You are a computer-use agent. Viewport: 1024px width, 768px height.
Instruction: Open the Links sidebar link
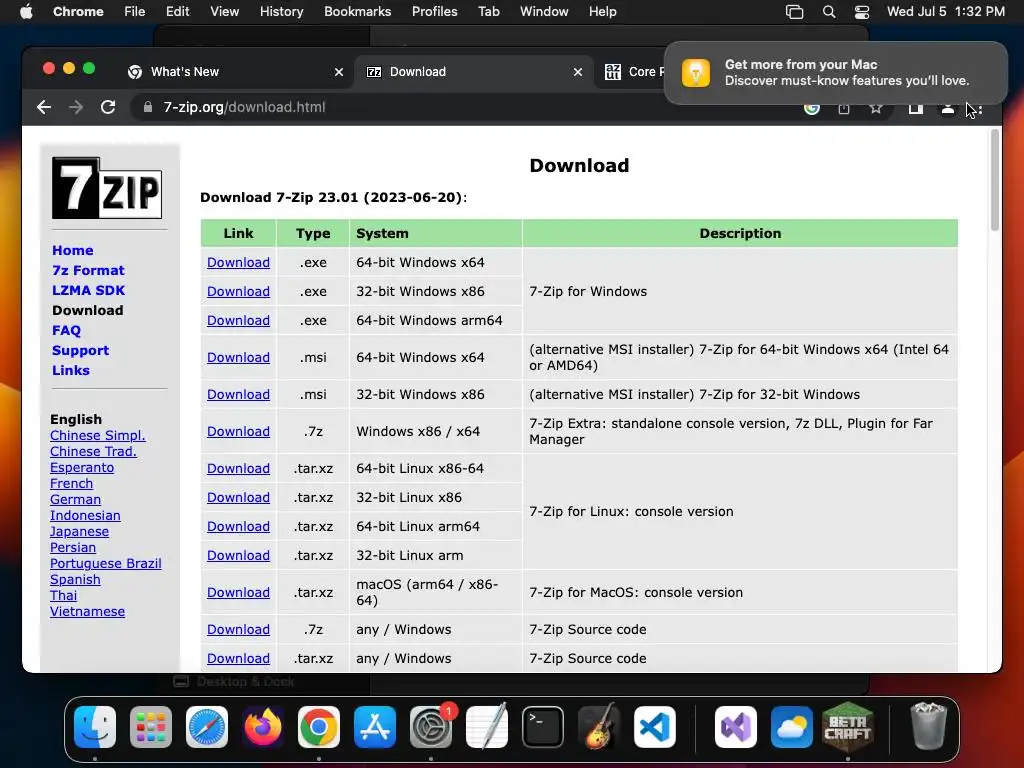click(71, 370)
